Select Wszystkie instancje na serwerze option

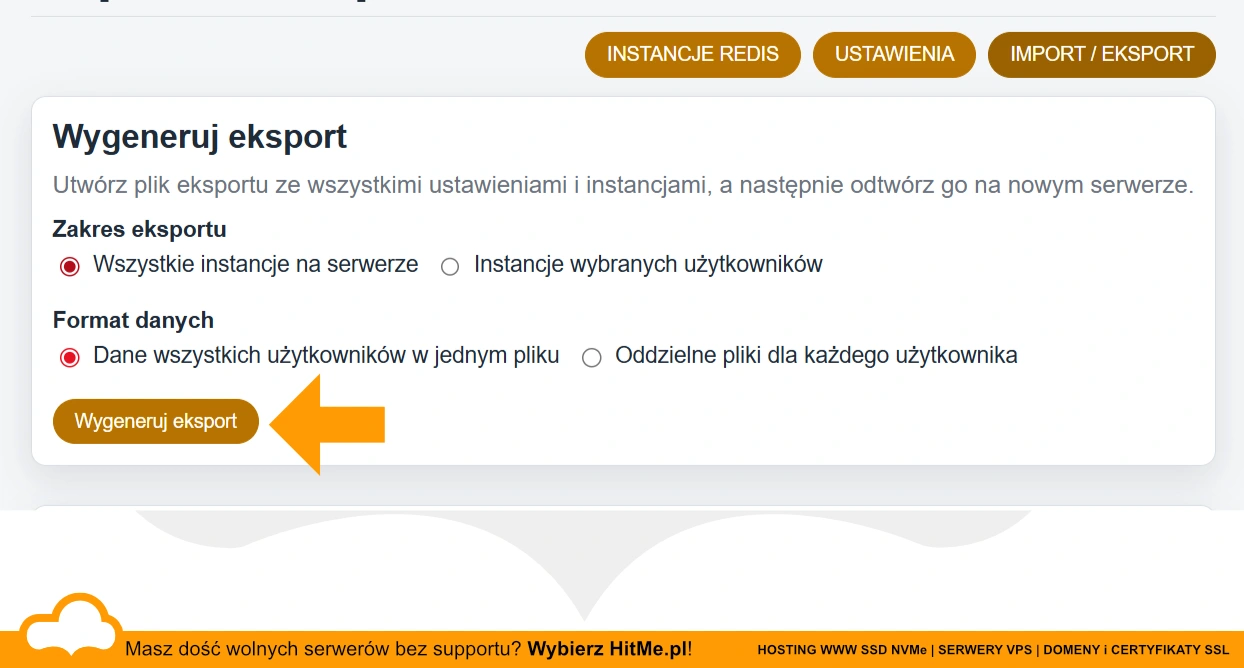click(x=69, y=266)
